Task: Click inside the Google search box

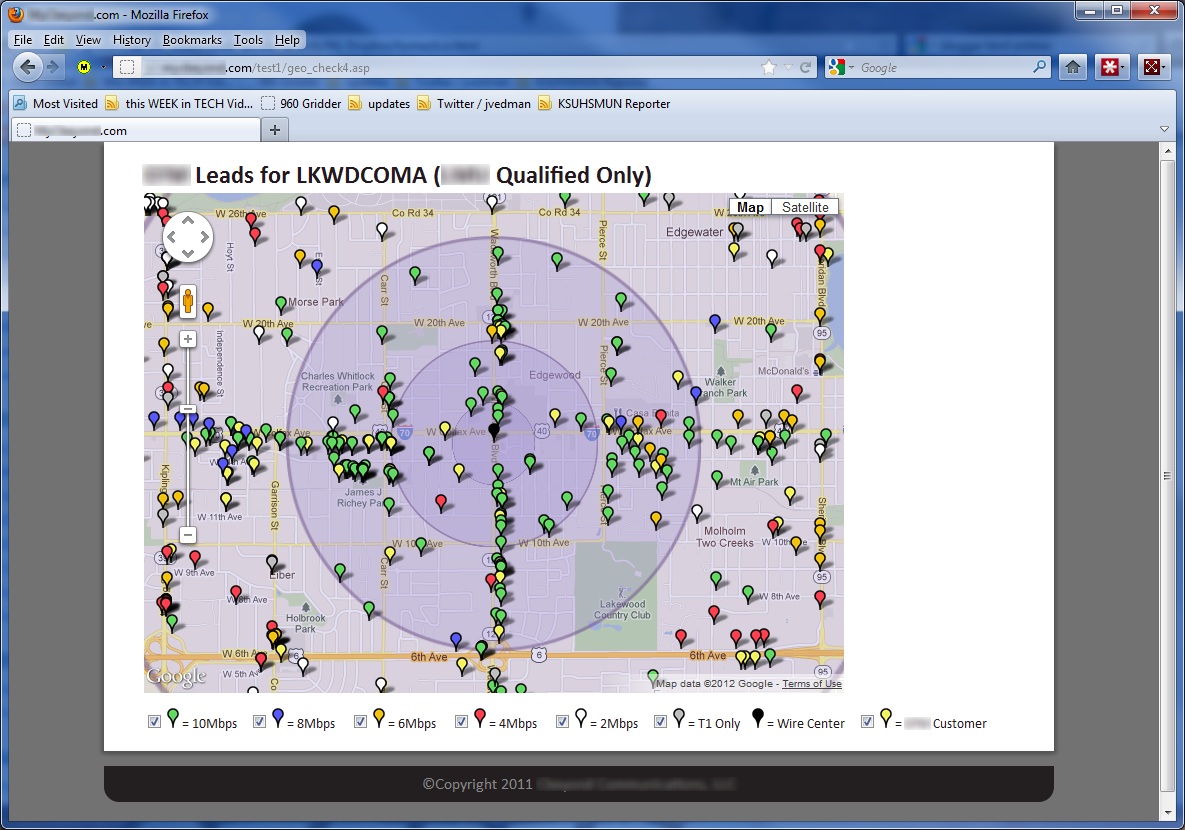Action: pyautogui.click(x=943, y=67)
